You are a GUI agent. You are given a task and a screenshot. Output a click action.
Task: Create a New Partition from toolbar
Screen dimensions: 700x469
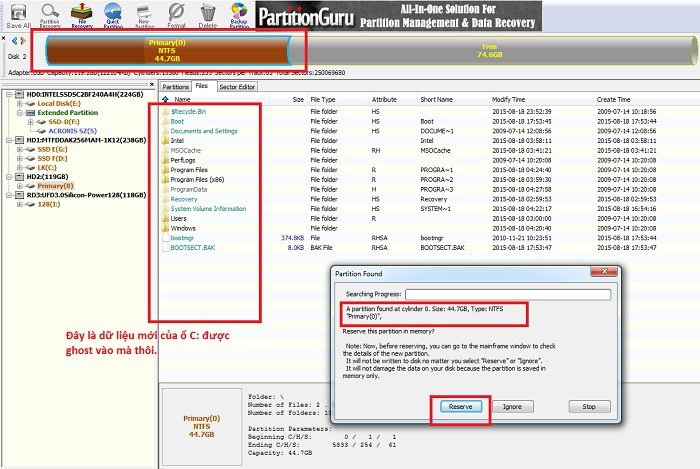(x=144, y=16)
